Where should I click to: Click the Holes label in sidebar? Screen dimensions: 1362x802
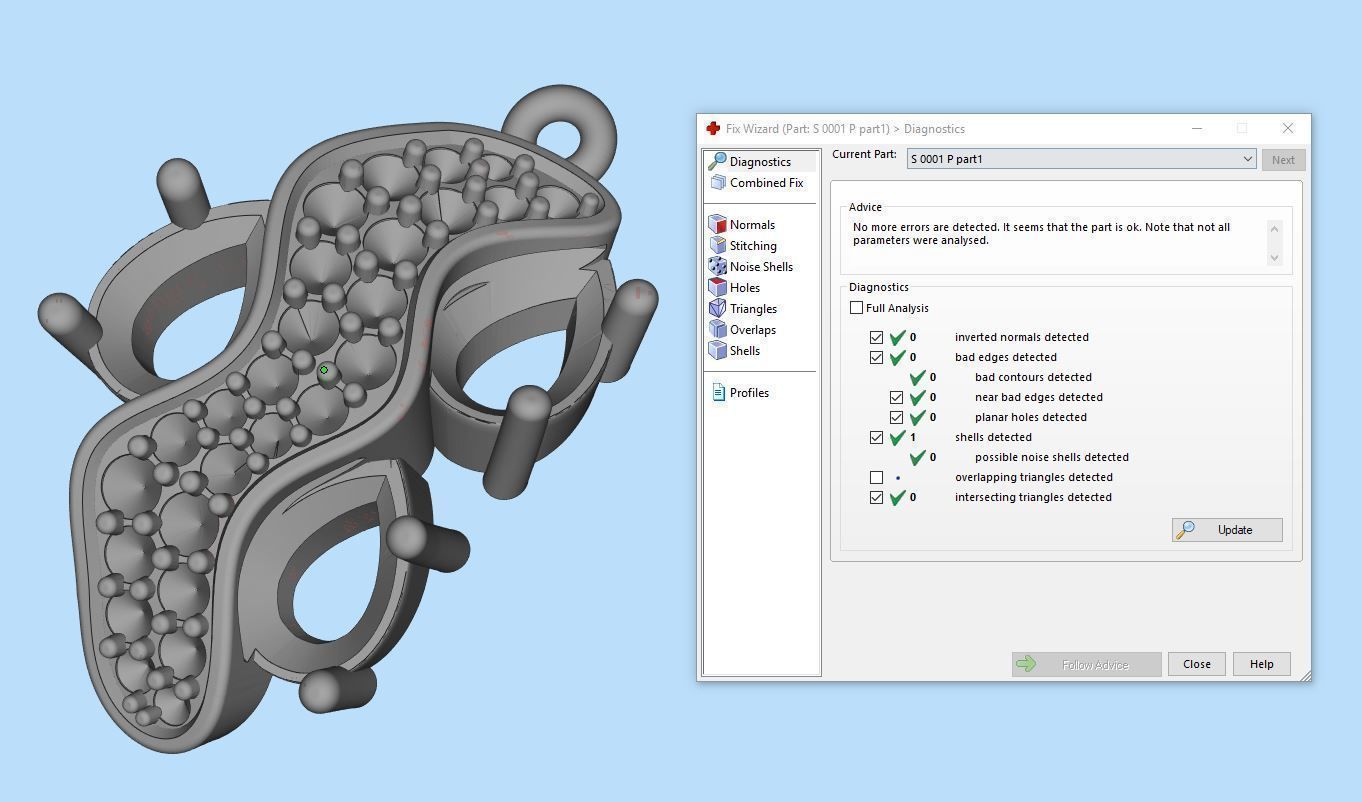tap(745, 287)
